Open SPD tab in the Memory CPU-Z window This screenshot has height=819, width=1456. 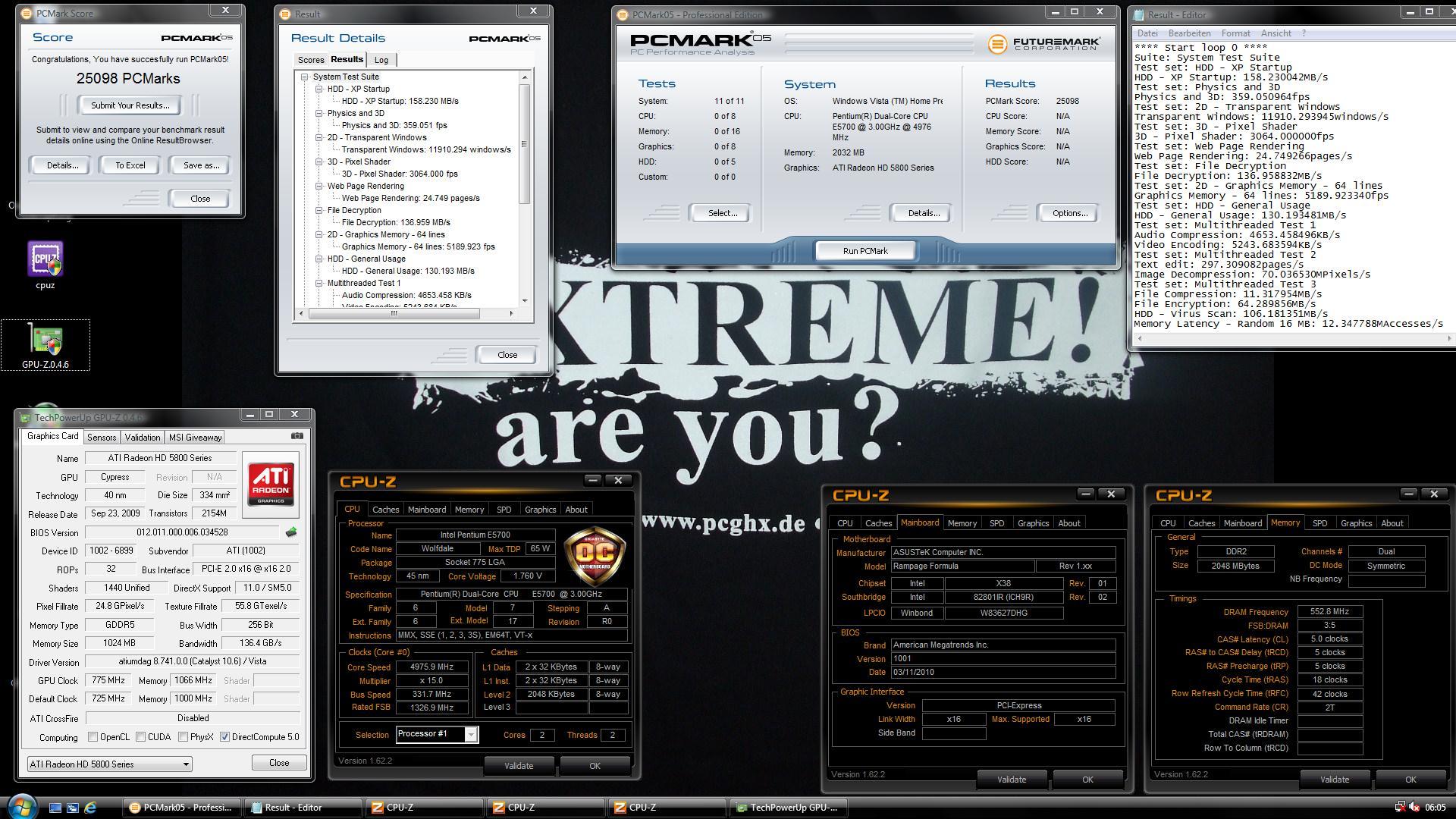tap(1319, 523)
